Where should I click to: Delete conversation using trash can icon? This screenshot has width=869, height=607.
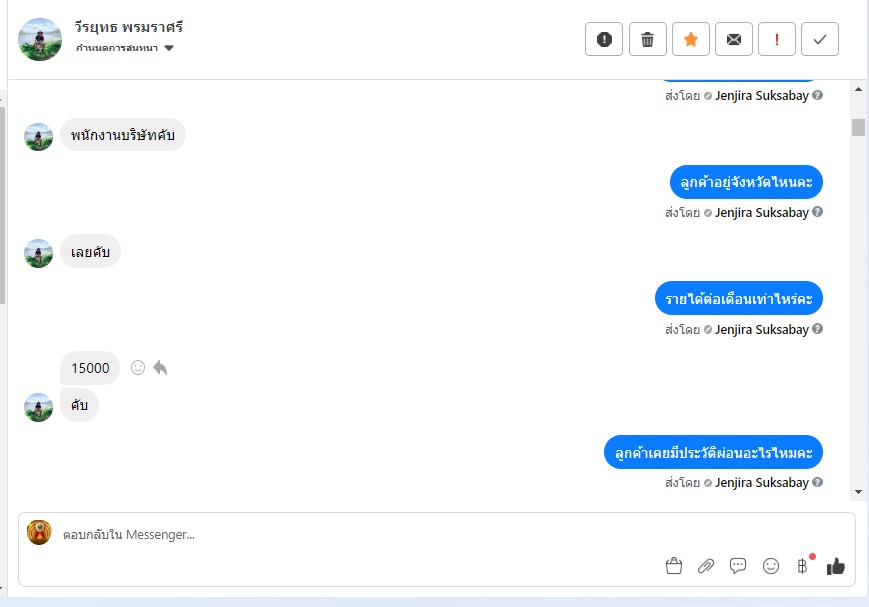647,39
